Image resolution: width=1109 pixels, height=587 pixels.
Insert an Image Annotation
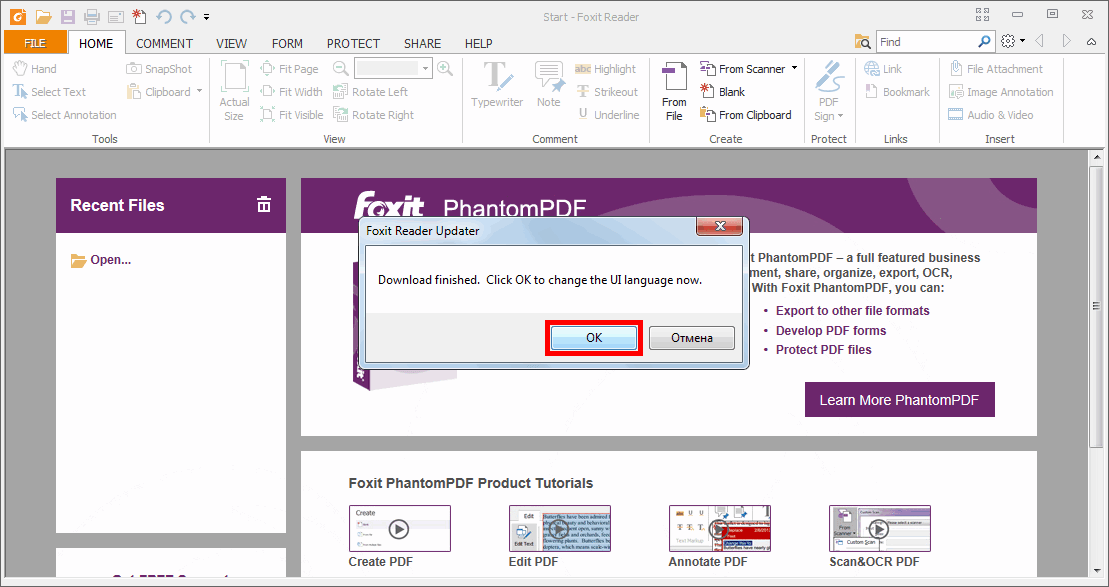pos(1001,92)
